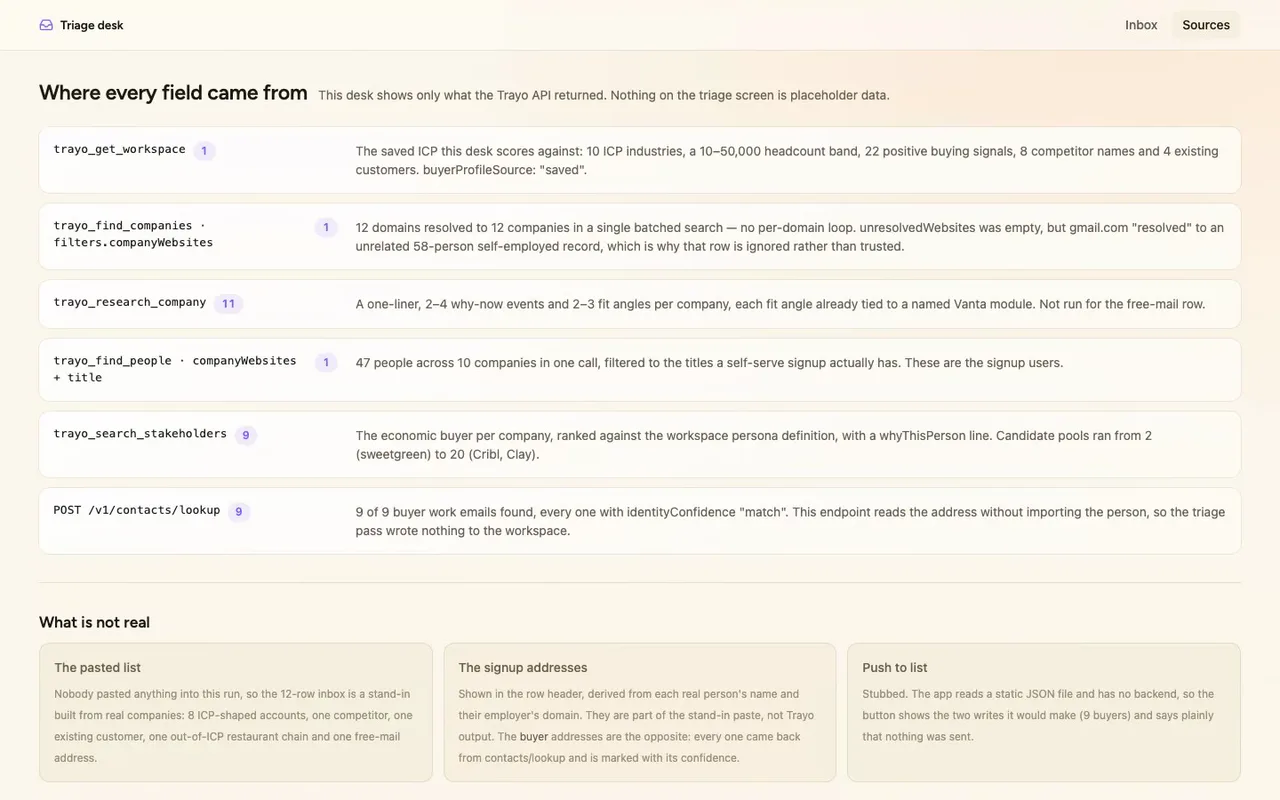The image size is (1280, 800).
Task: Click the 'Push to list' card title
Action: pos(895,667)
